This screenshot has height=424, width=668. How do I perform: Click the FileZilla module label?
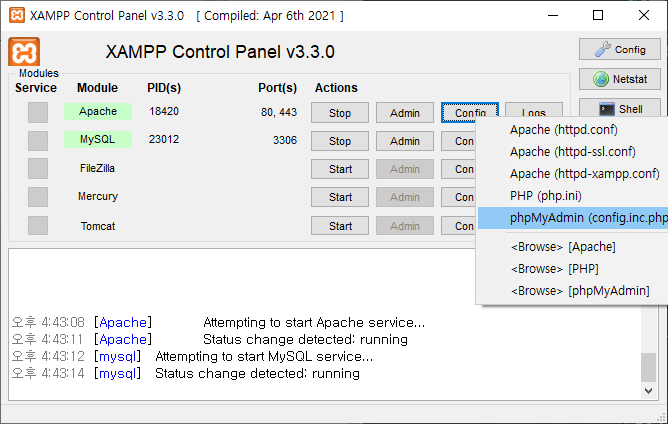(x=97, y=168)
